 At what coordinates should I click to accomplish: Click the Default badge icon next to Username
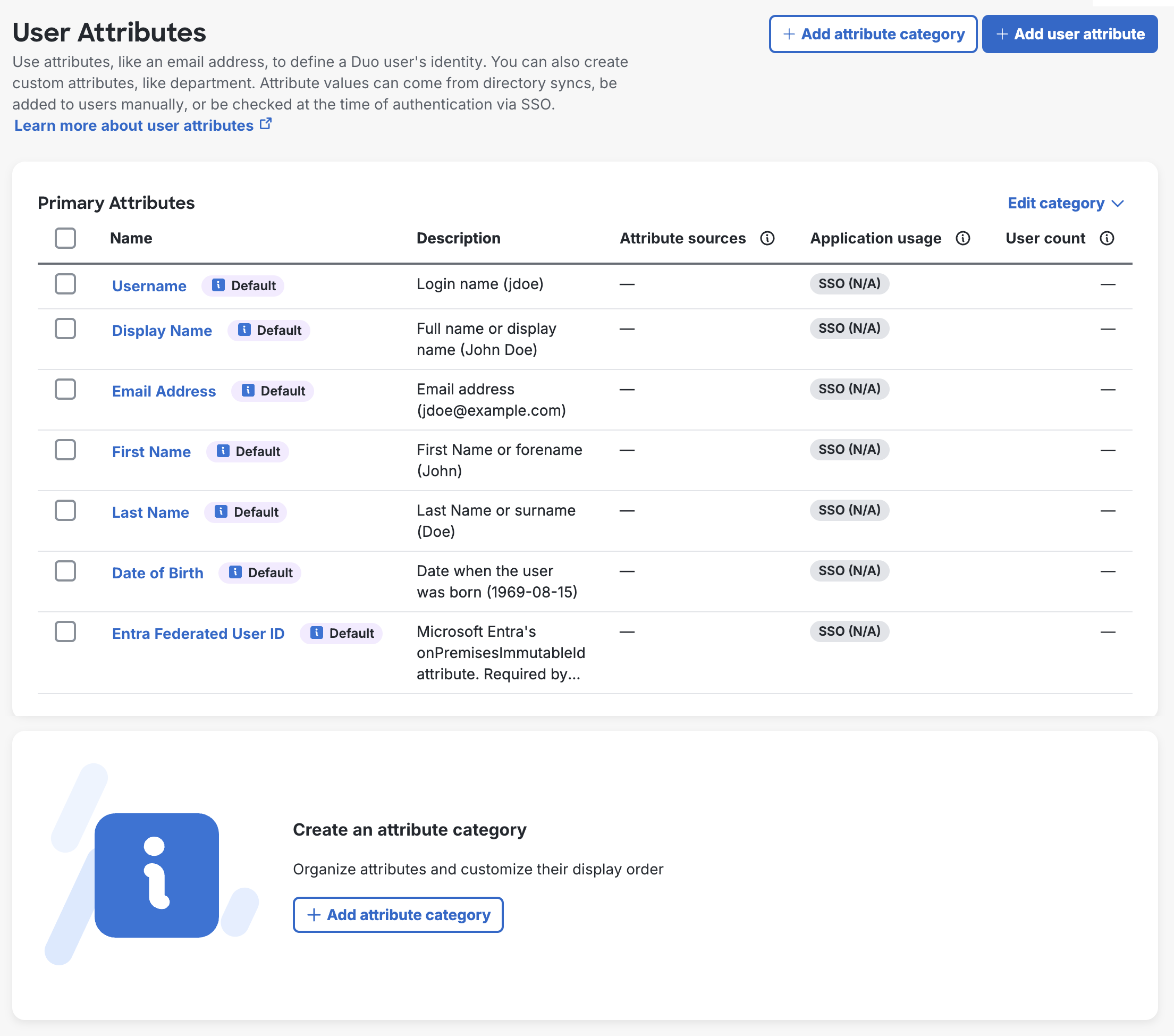click(218, 285)
